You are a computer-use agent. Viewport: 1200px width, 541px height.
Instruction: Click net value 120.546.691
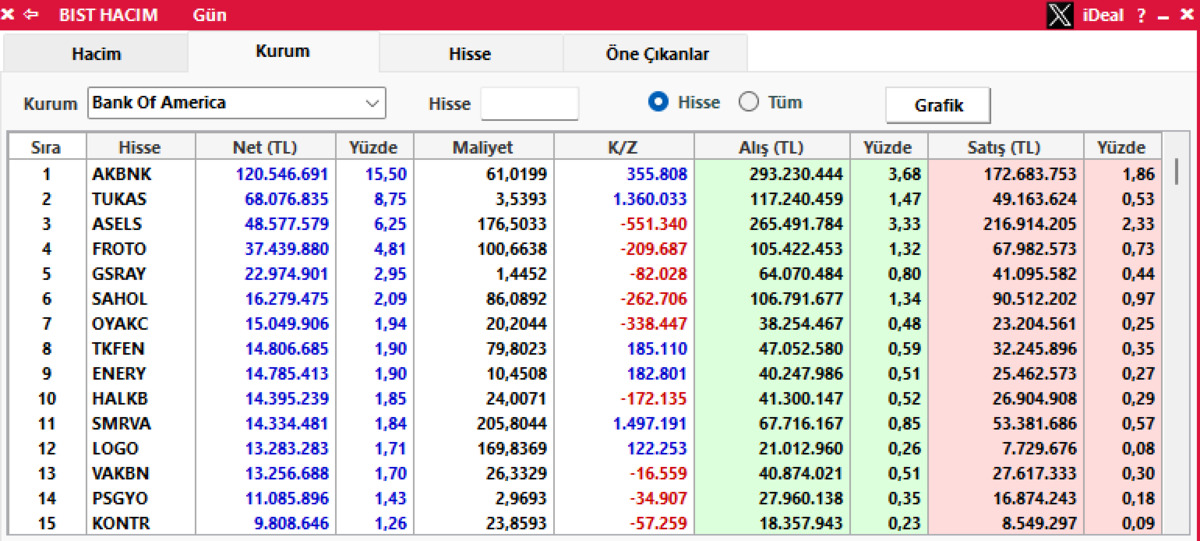point(282,174)
